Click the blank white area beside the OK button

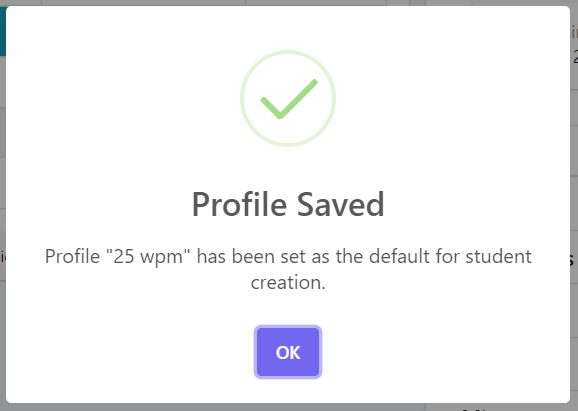click(424, 352)
